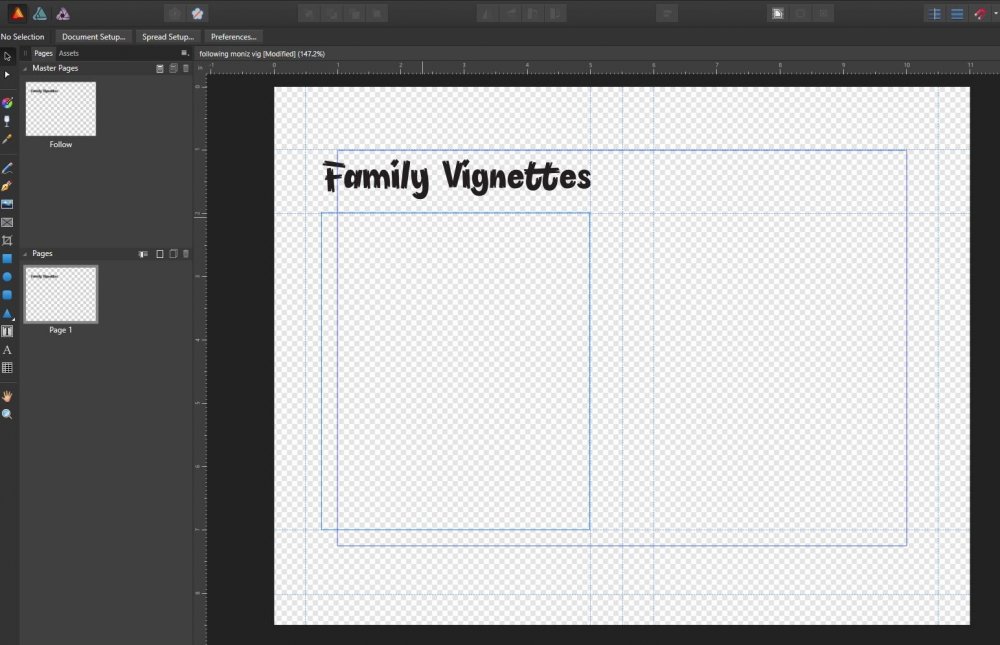Switch to the Assets tab

pos(69,53)
